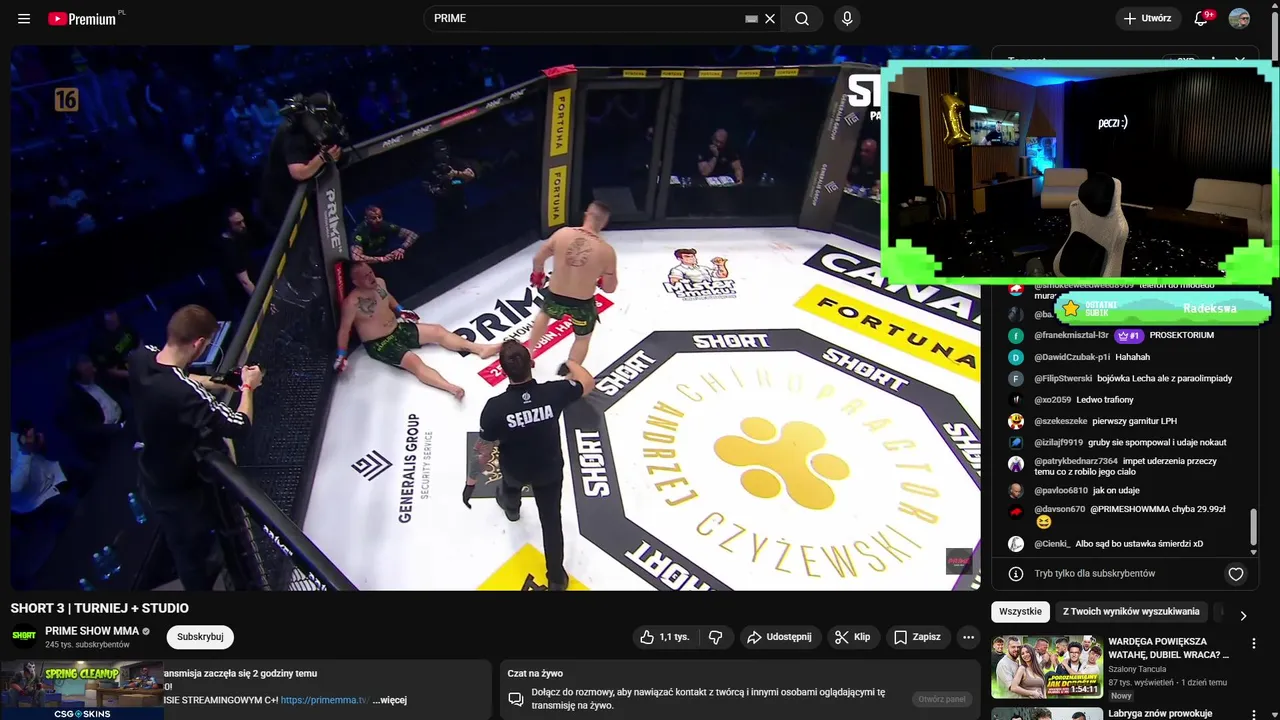Send heart reaction in live chat
The height and width of the screenshot is (720, 1280).
tap(1236, 574)
